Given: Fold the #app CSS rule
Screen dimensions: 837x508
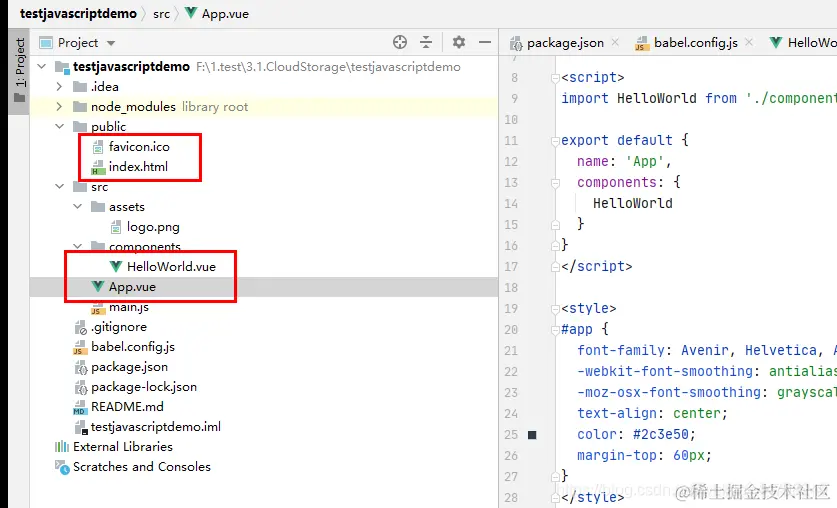Looking at the screenshot, I should point(555,330).
